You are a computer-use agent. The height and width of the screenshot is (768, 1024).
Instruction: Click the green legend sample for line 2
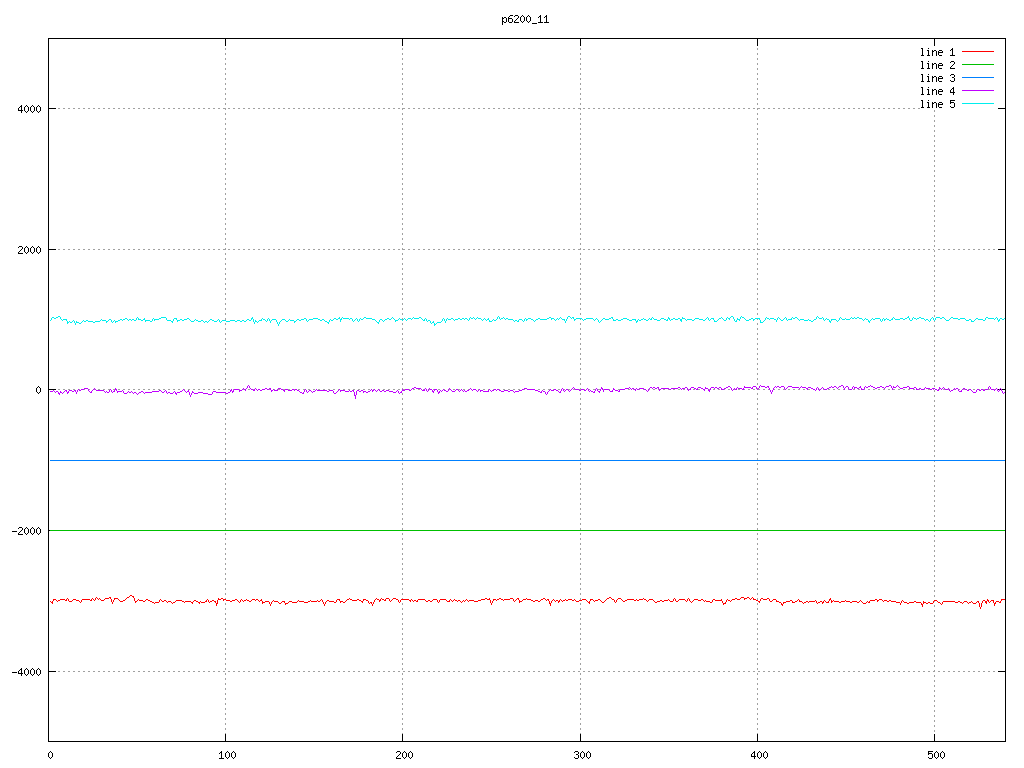point(978,65)
